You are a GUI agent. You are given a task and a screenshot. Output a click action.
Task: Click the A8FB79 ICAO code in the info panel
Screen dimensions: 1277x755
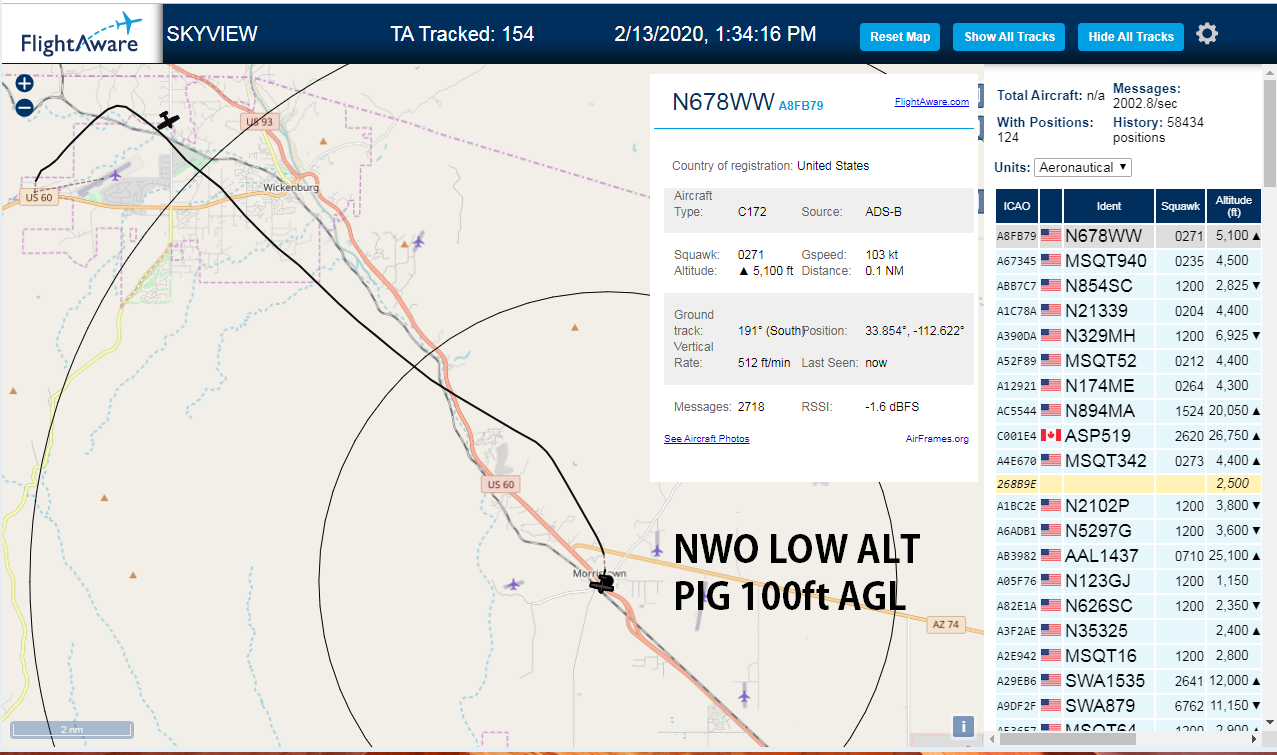[801, 105]
